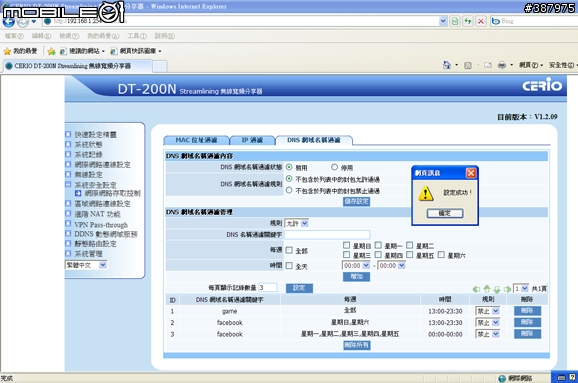Check the Friday checkbox
This screenshot has width=578, height=383.
coord(410,255)
